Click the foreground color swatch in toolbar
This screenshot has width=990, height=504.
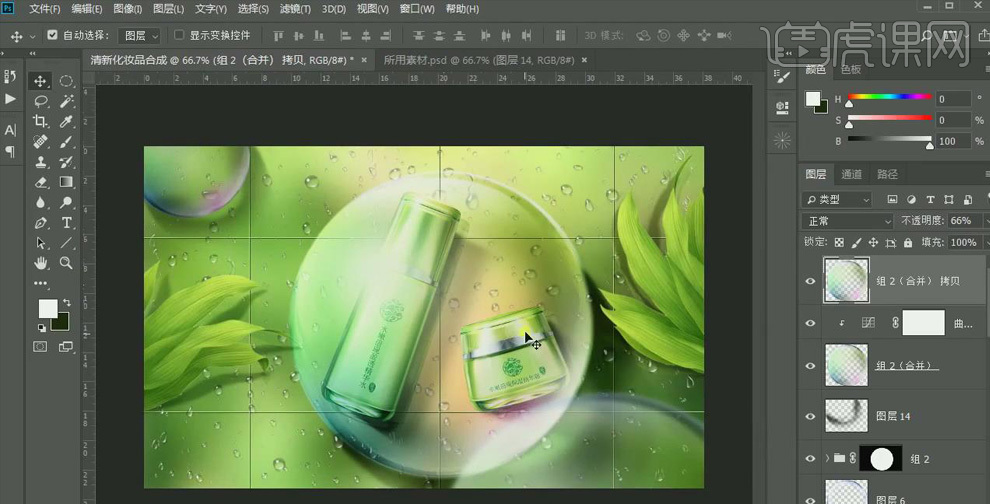click(x=47, y=308)
